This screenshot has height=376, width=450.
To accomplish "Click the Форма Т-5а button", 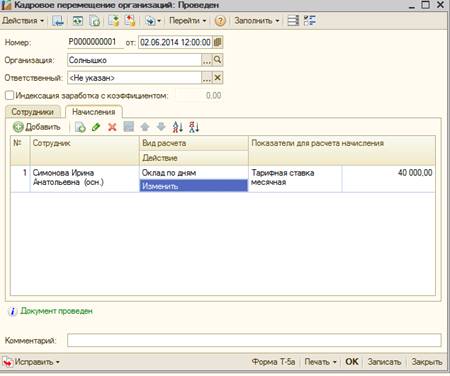I will click(x=273, y=362).
